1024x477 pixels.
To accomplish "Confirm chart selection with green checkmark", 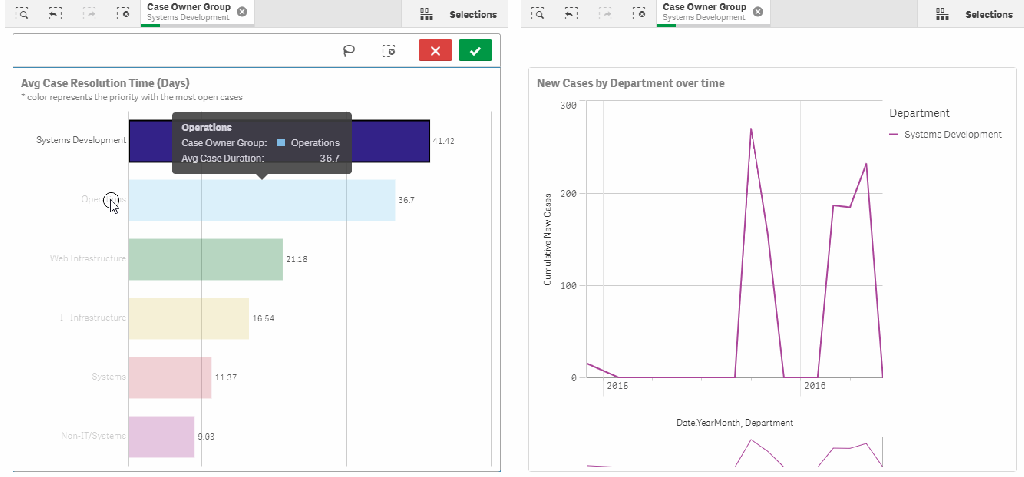I will coord(475,50).
